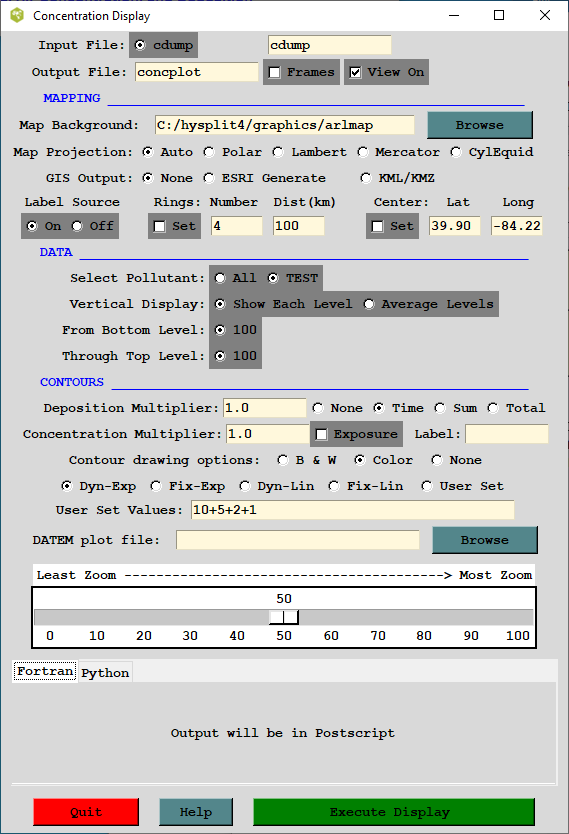Click the User Set Values input field

tap(353, 510)
